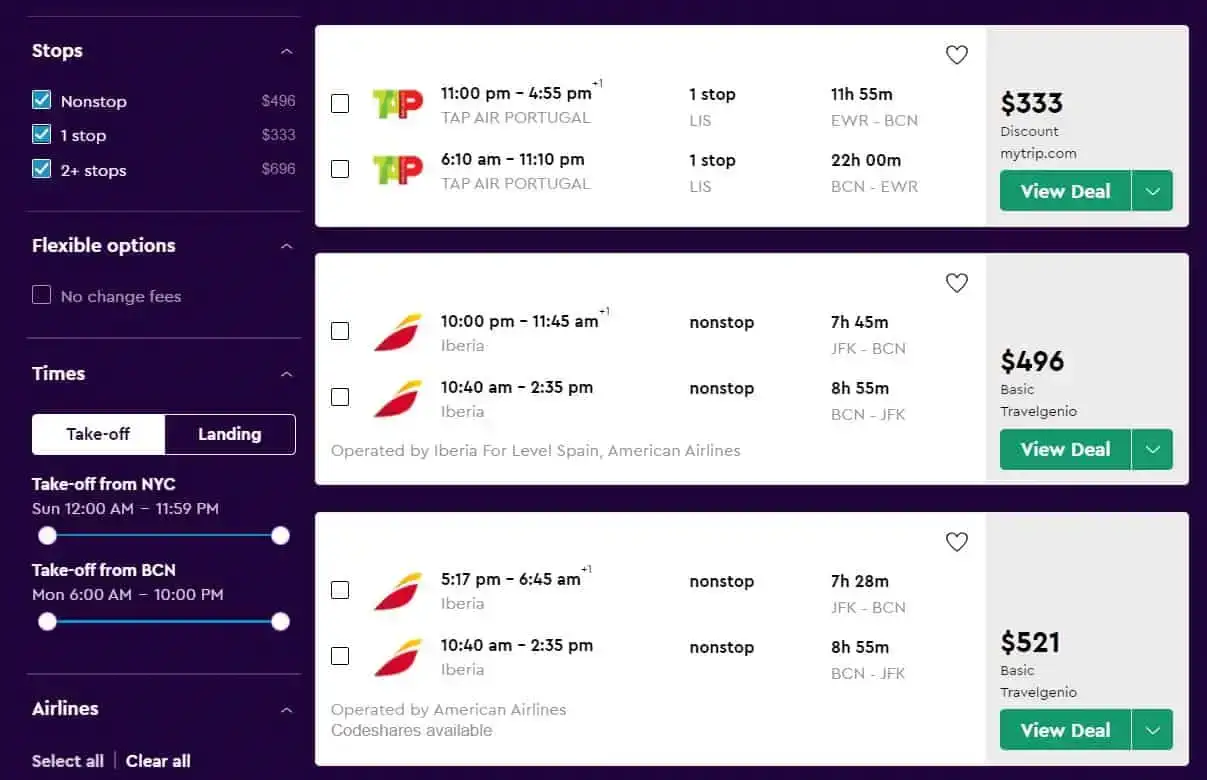This screenshot has height=780, width=1207.
Task: Select the Take-off times tab
Action: (98, 434)
